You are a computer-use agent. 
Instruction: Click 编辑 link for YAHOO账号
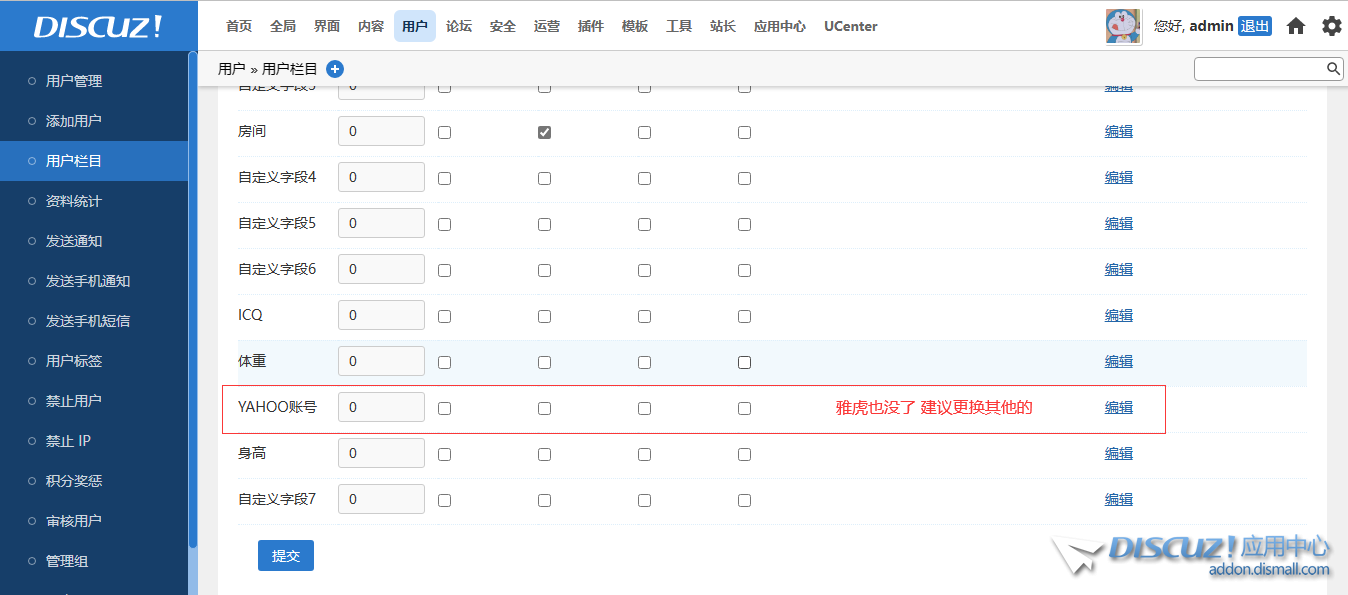point(1118,408)
